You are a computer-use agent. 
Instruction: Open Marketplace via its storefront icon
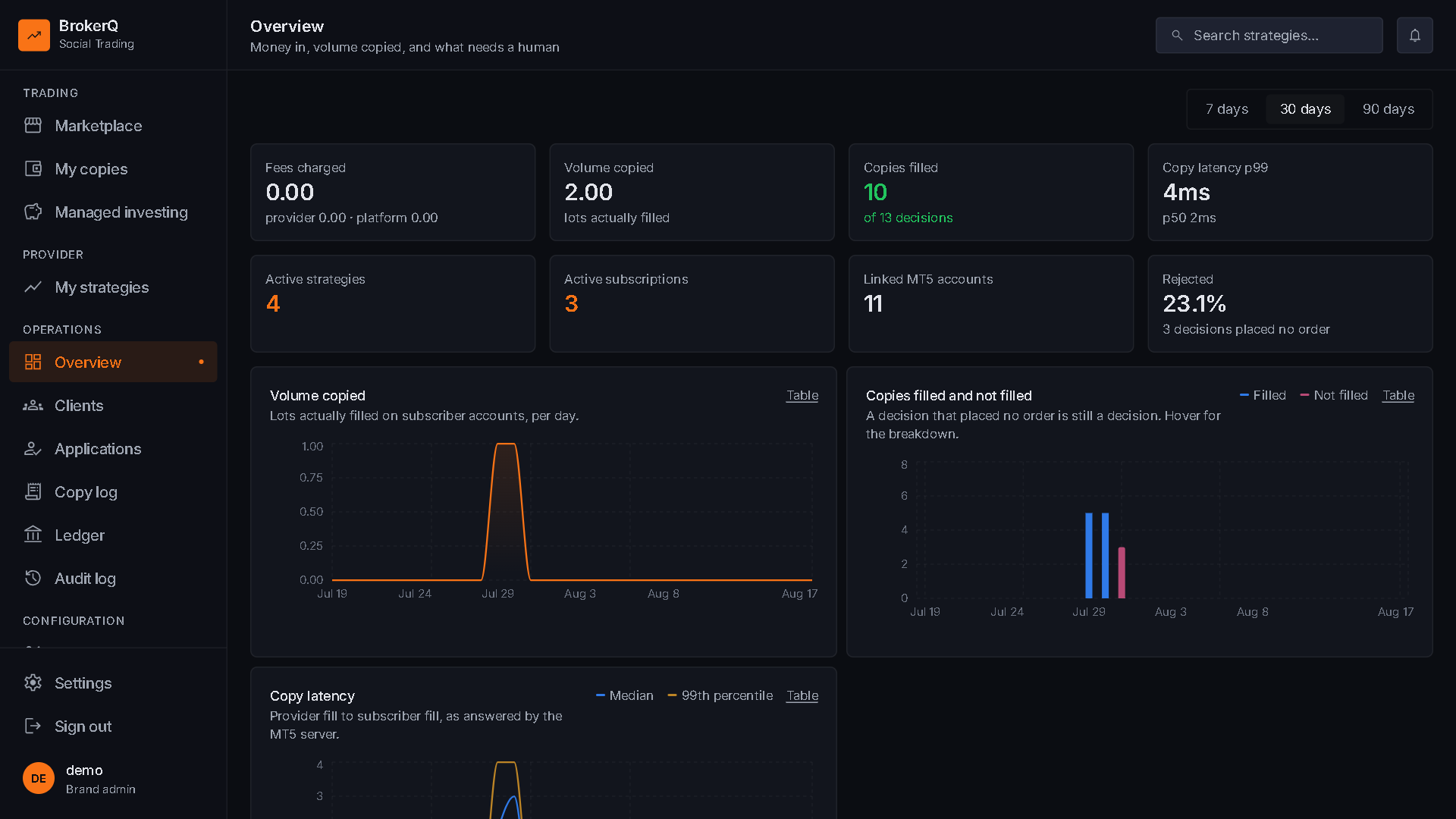click(x=33, y=125)
